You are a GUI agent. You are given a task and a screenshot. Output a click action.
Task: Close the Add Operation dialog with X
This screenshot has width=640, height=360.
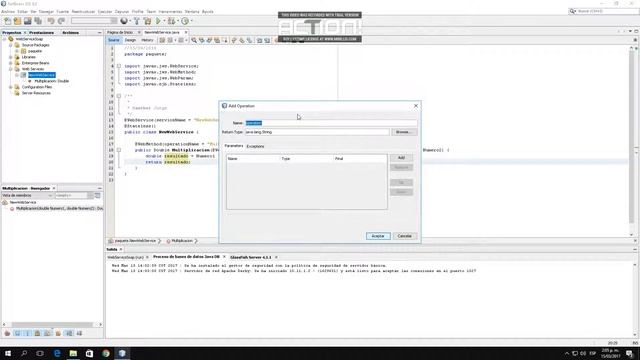(x=416, y=106)
